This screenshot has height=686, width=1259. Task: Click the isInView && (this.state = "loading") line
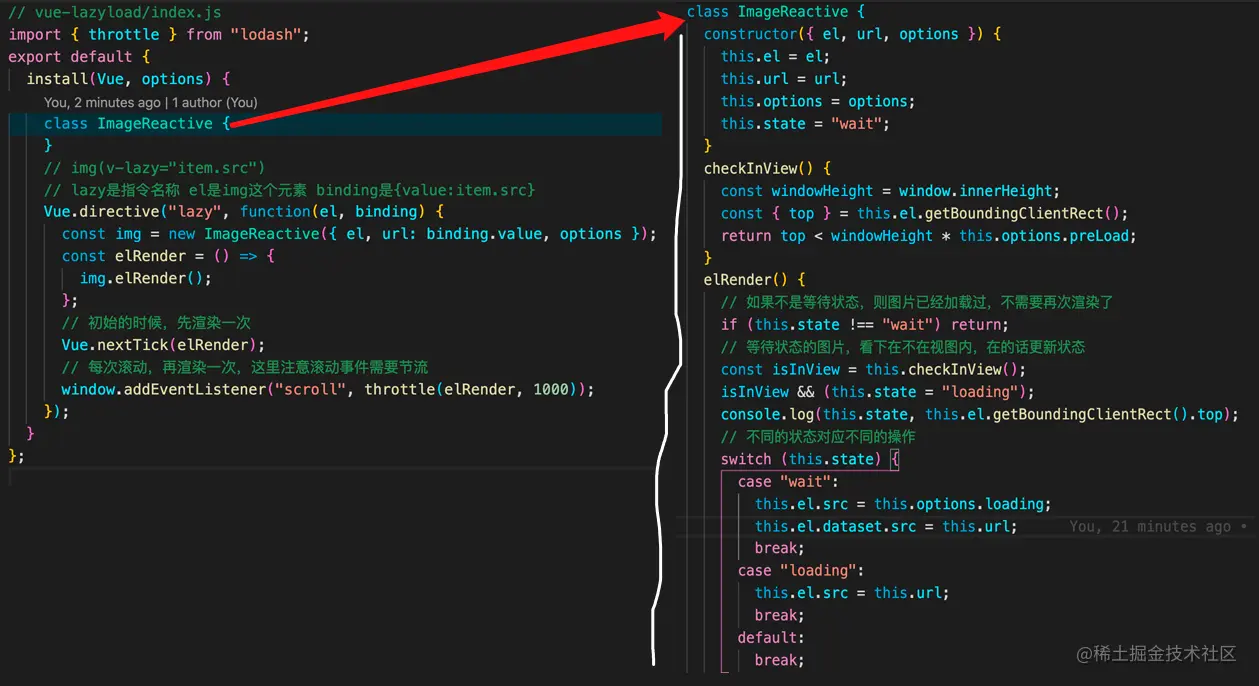click(878, 392)
